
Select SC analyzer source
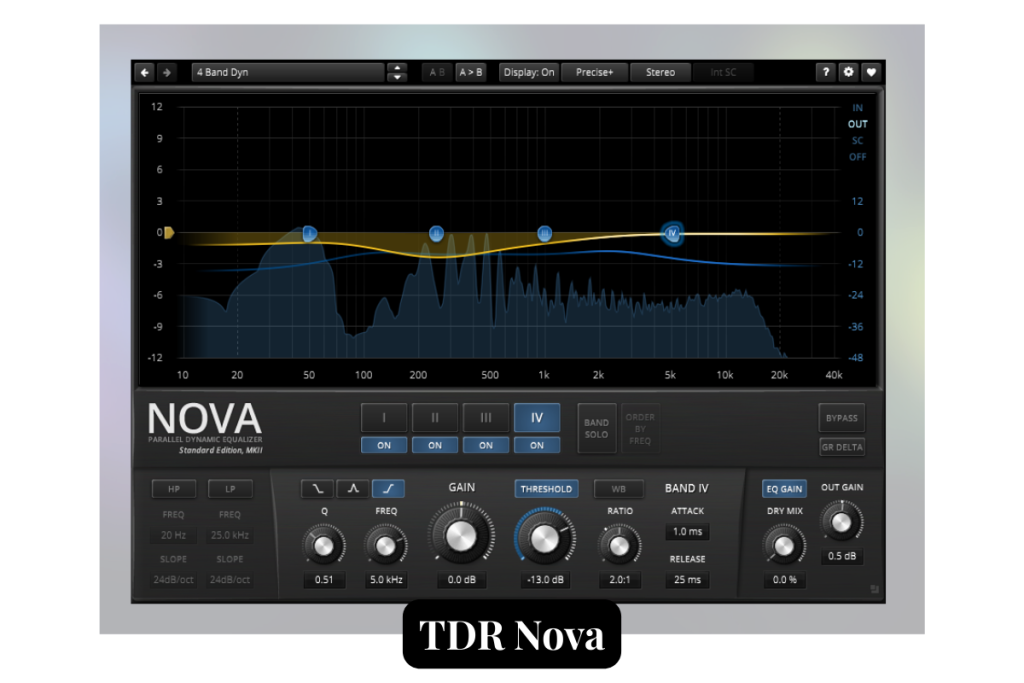[857, 140]
